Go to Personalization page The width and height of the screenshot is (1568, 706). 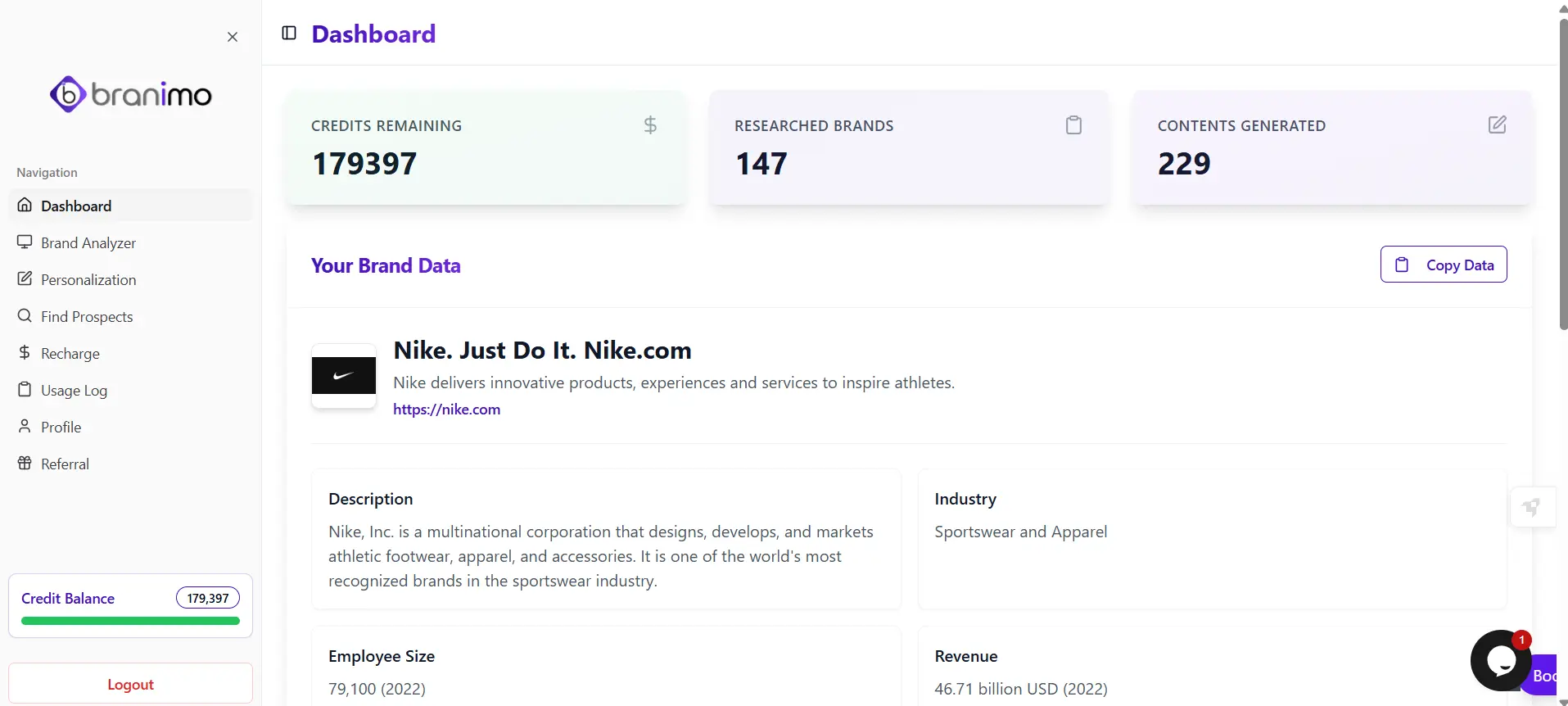click(x=131, y=279)
